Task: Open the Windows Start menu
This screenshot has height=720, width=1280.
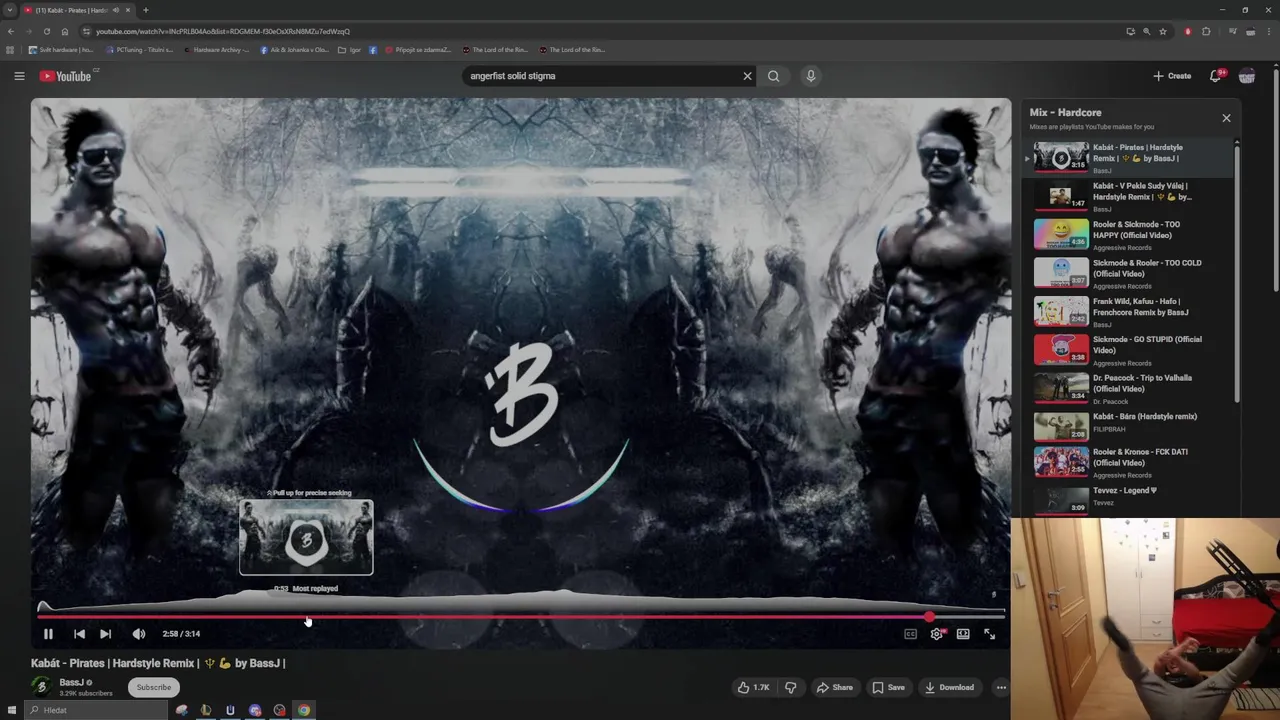Action: click(12, 710)
